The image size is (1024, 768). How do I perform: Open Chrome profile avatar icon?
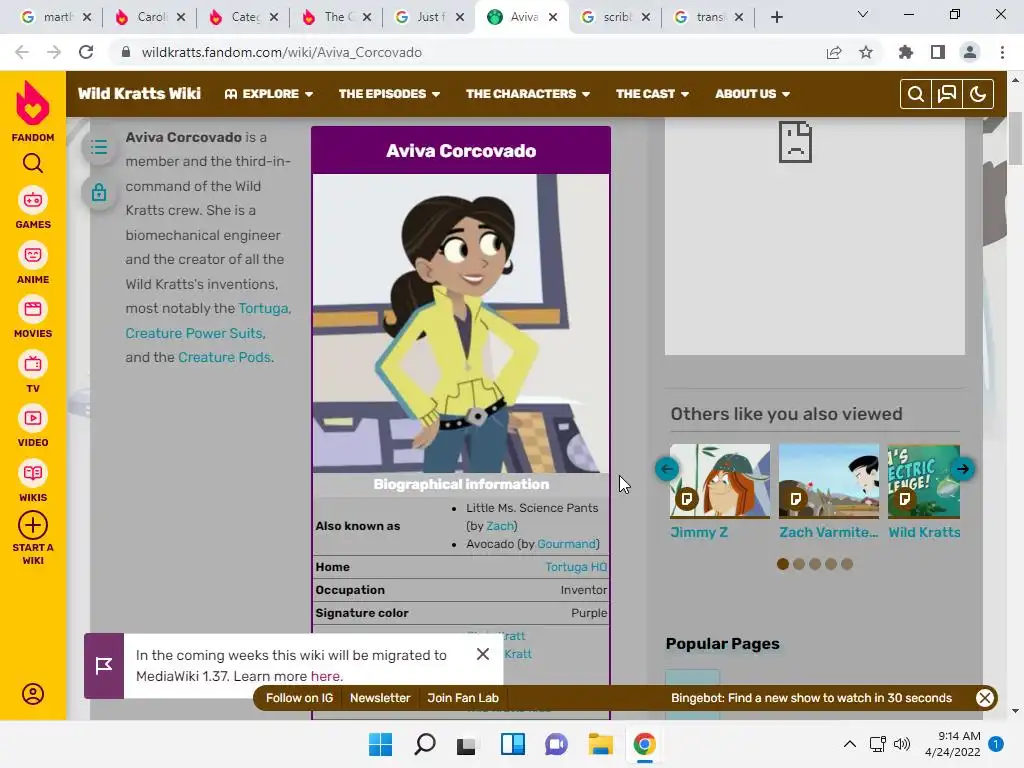coord(970,52)
